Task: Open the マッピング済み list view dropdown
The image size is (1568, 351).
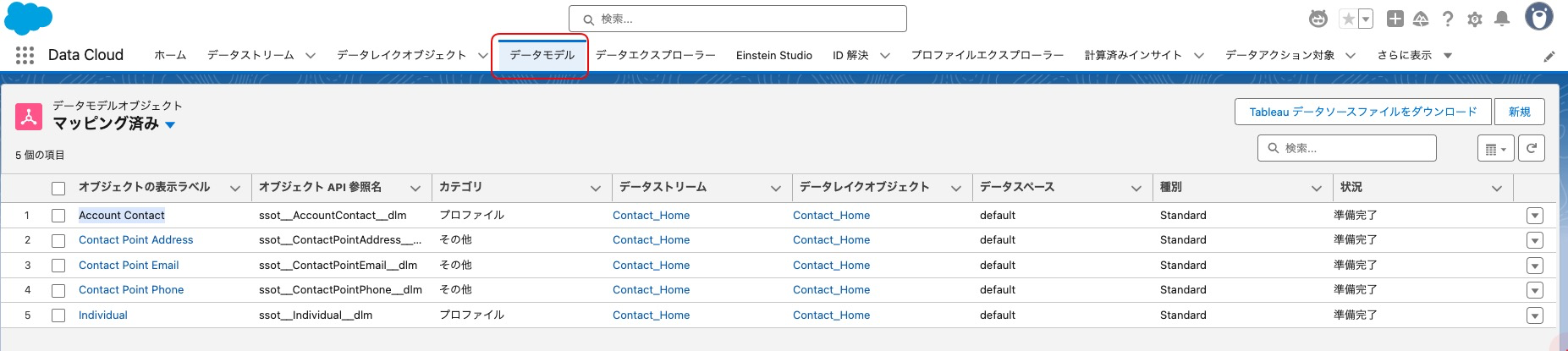Action: coord(170,124)
